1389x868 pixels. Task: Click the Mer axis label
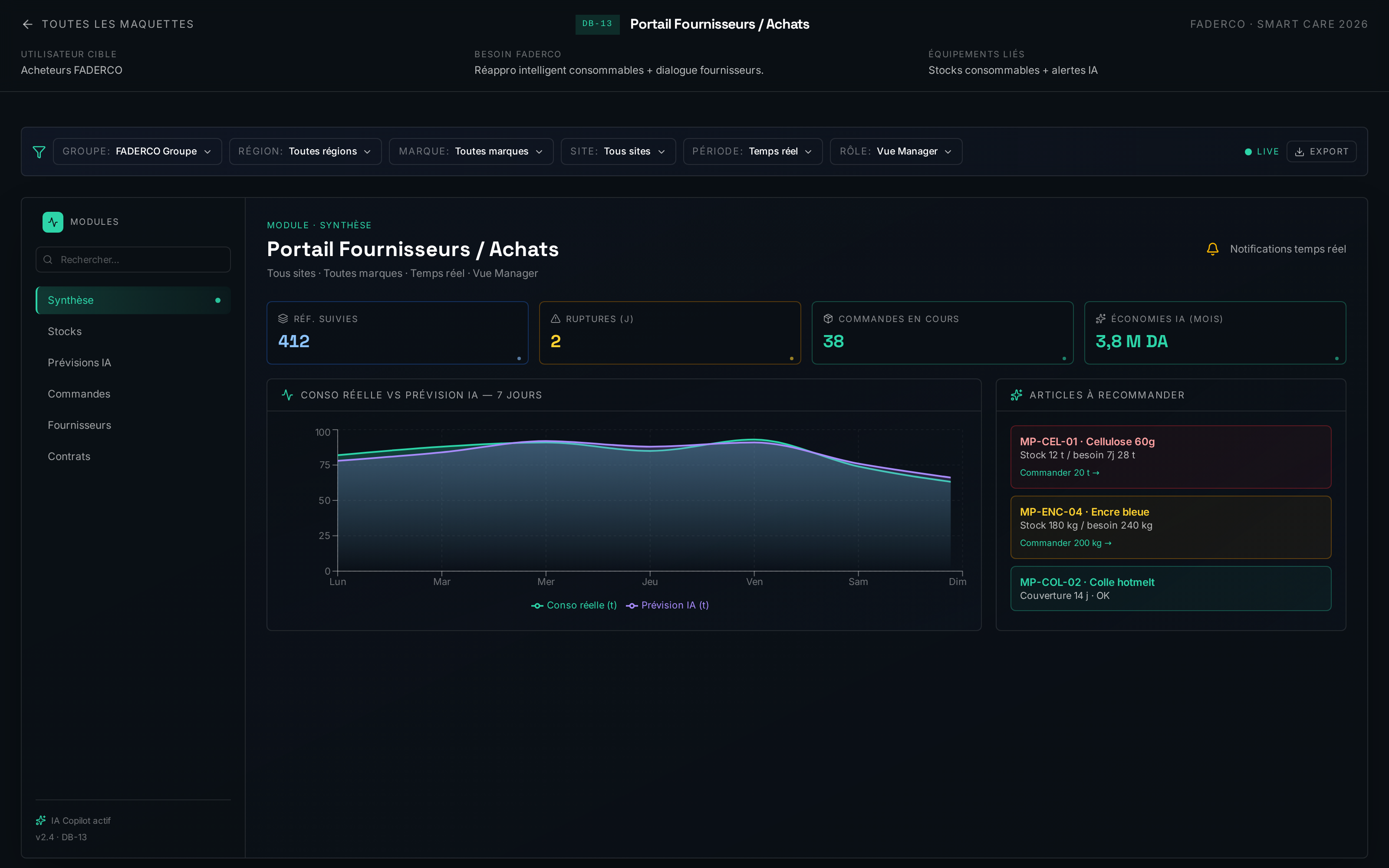tap(546, 582)
